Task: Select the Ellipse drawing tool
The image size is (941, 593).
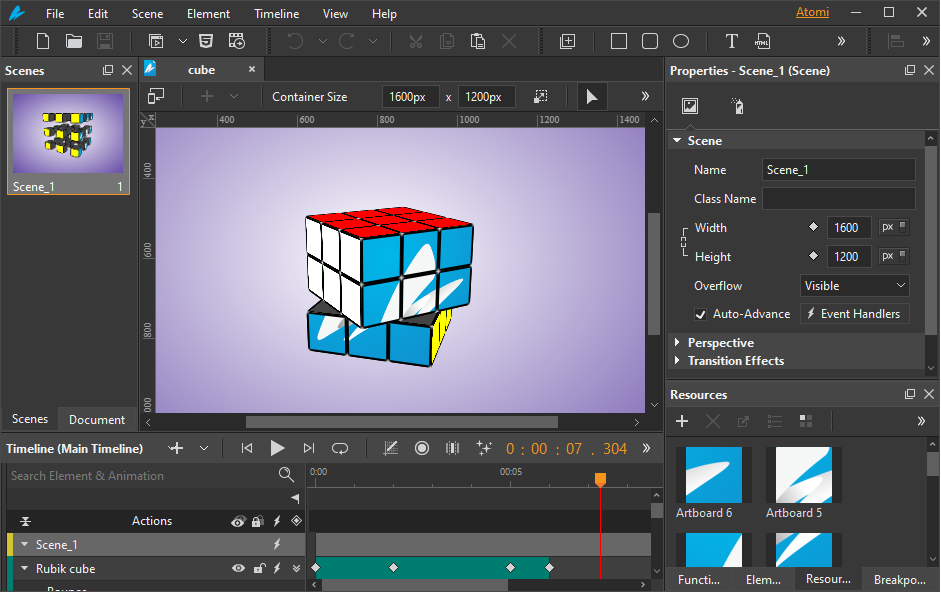Action: (681, 41)
